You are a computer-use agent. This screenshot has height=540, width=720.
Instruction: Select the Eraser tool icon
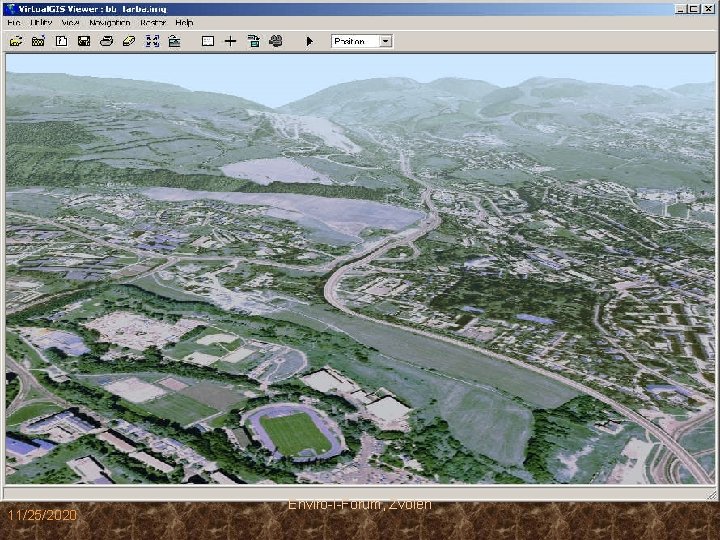129,42
